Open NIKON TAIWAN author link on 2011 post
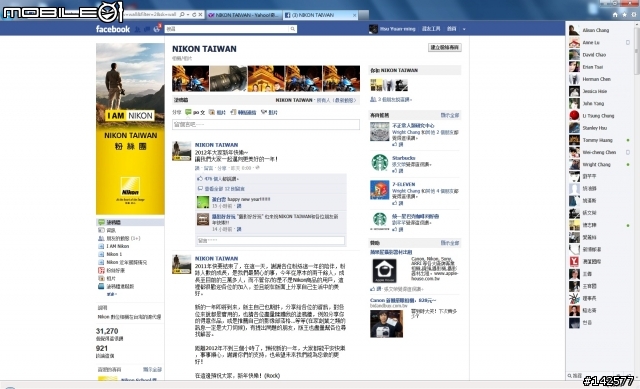640x389 pixels. coord(216,258)
